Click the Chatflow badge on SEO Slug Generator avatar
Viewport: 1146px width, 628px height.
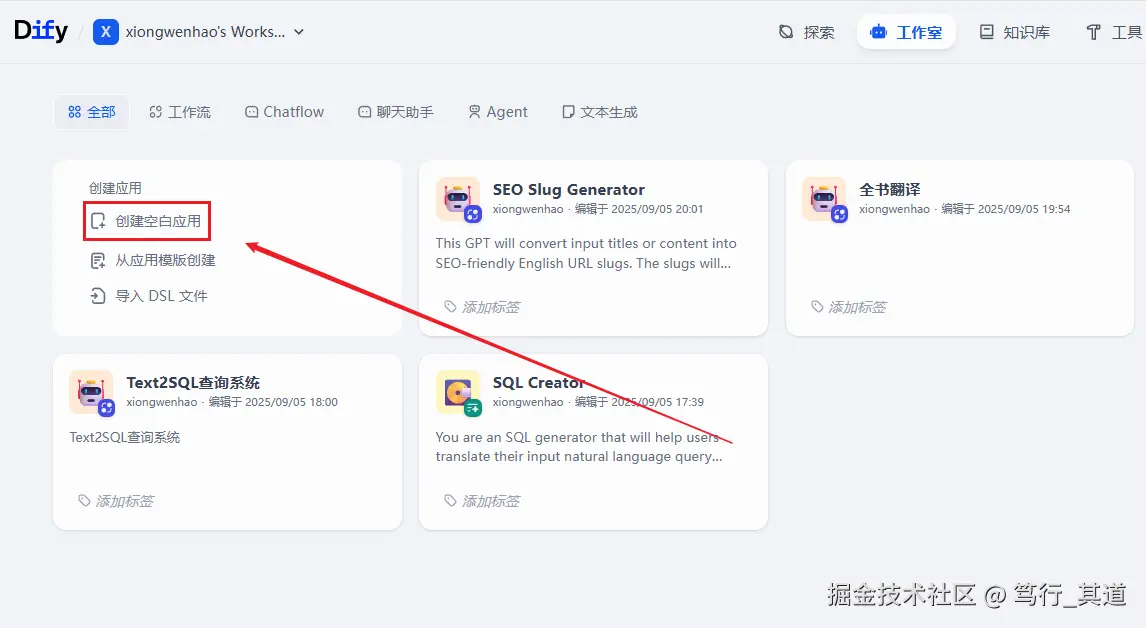coord(473,214)
